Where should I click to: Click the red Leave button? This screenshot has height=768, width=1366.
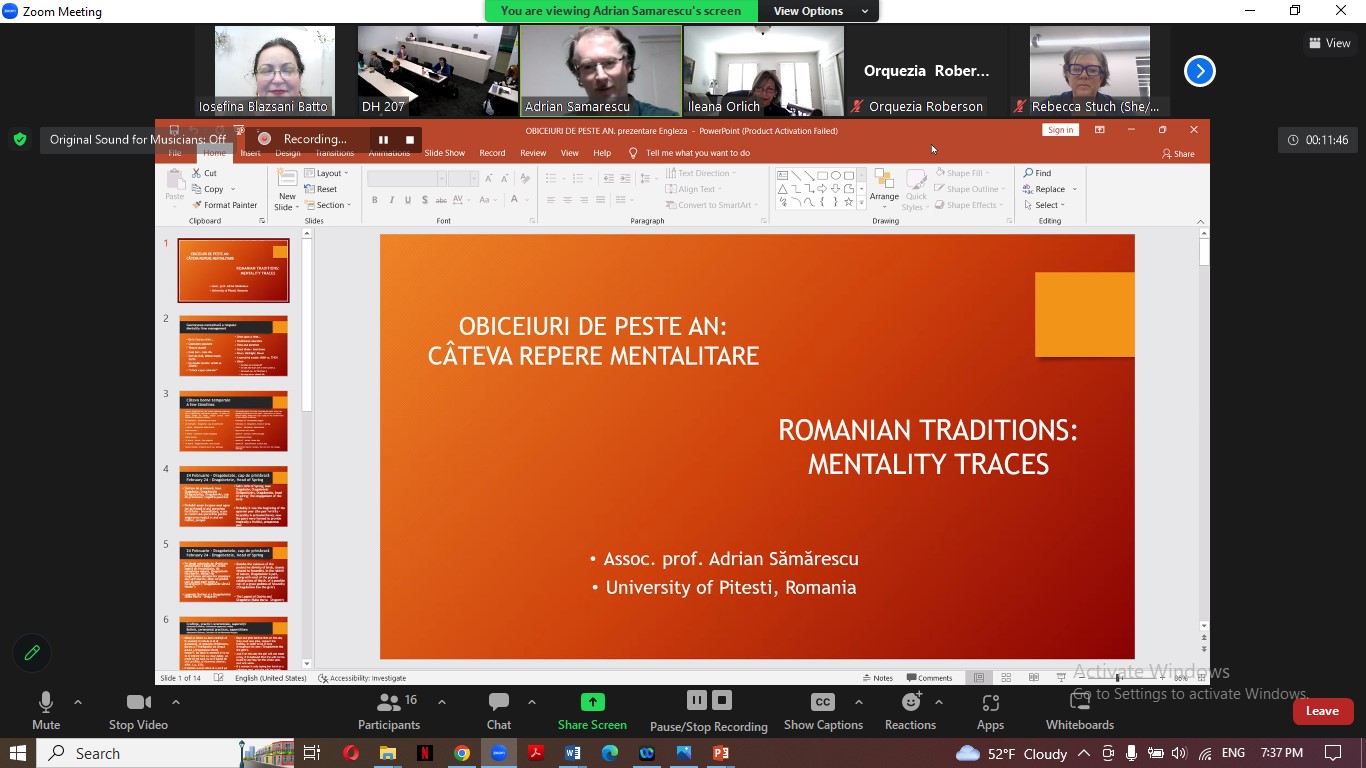click(1322, 711)
